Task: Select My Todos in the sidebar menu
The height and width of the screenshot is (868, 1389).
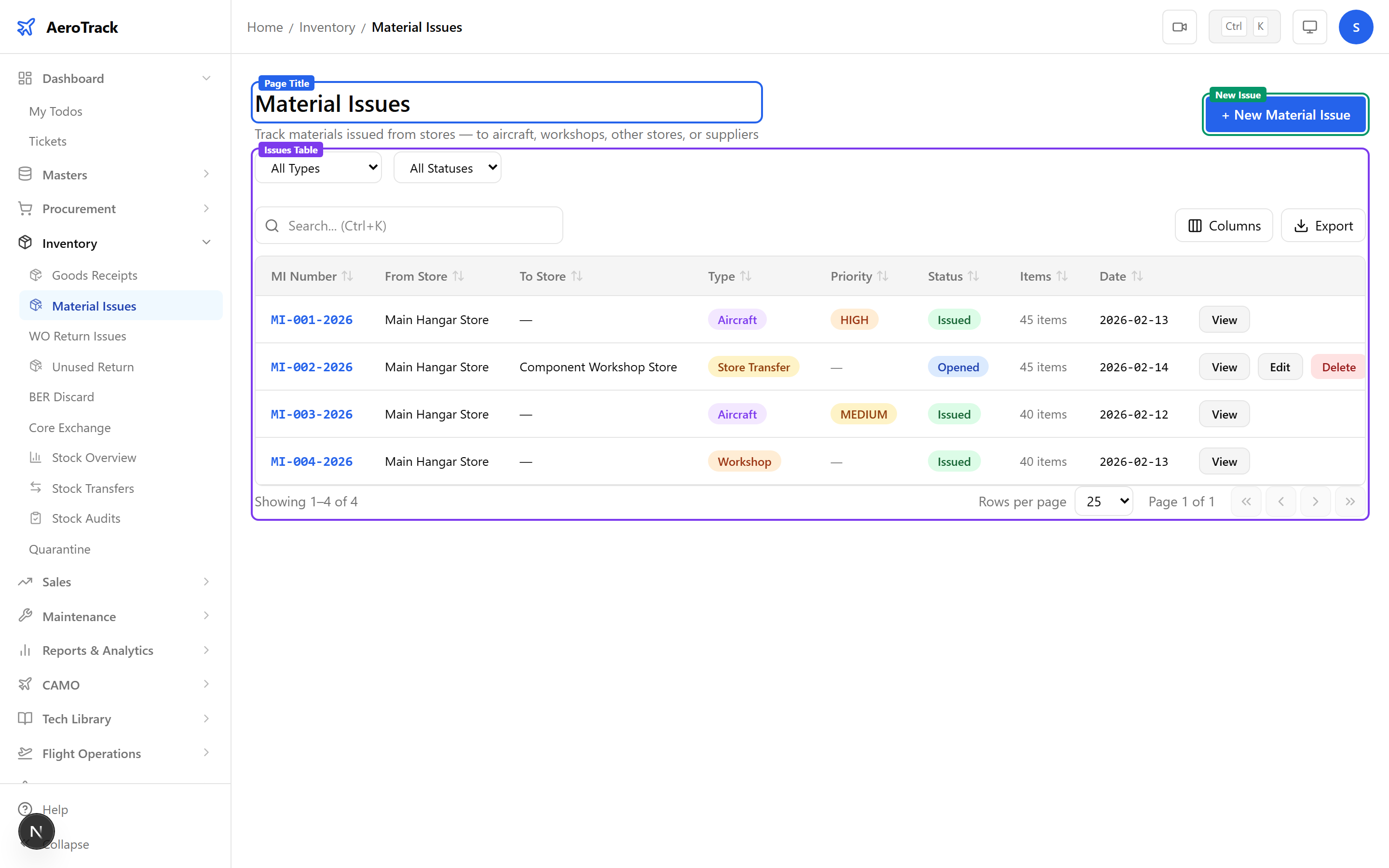Action: point(55,111)
